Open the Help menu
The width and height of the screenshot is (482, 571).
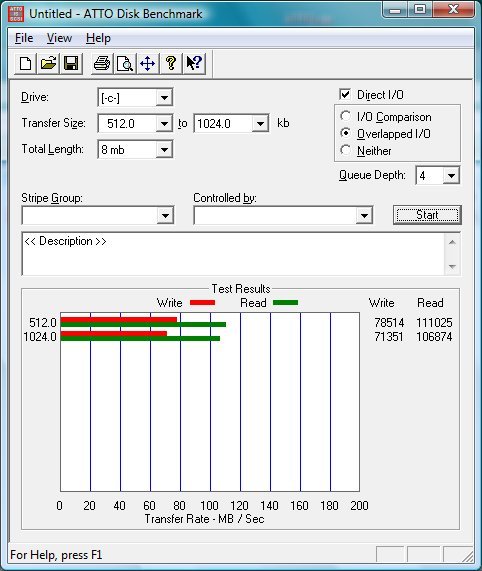click(x=98, y=38)
